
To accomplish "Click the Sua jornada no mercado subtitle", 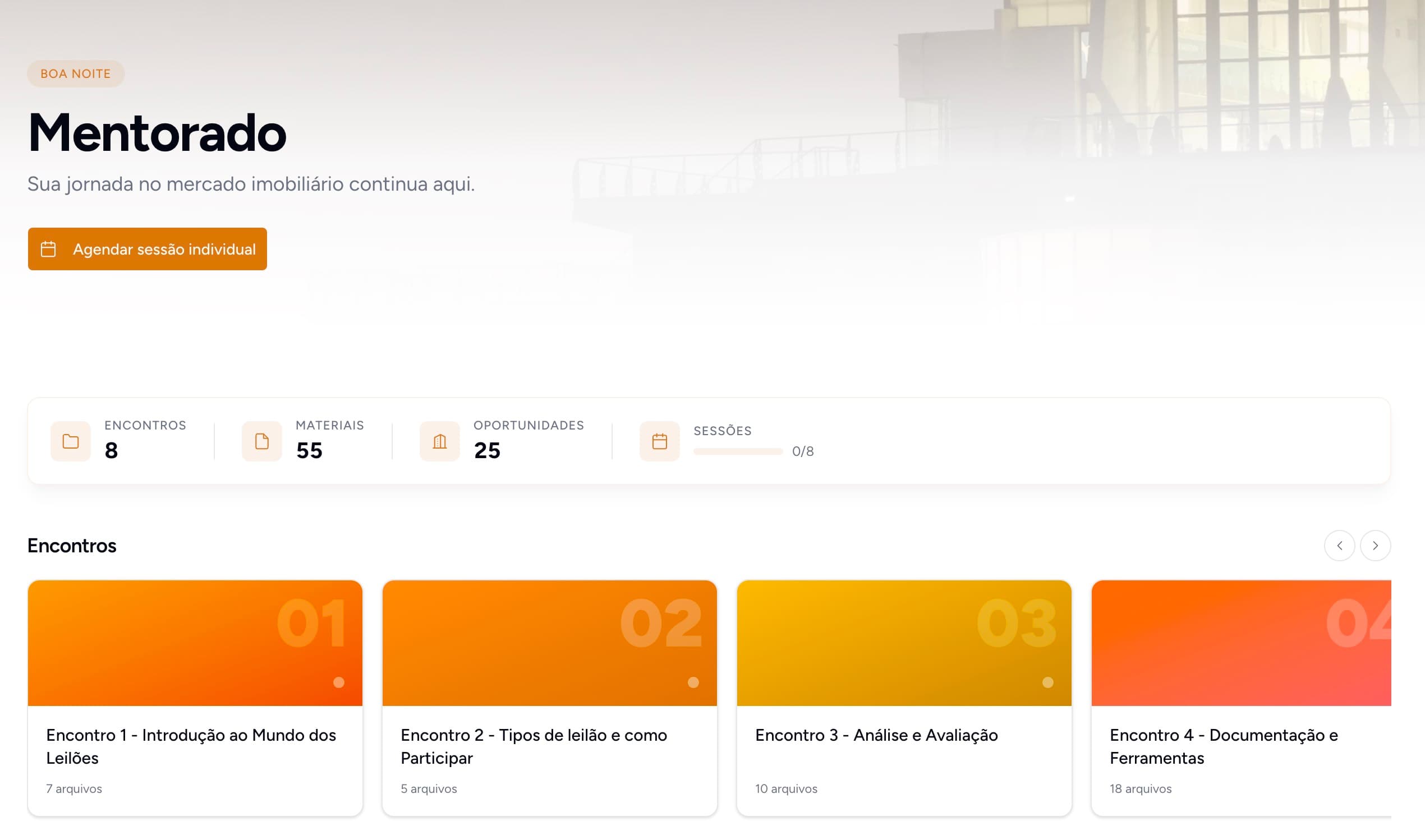I will click(x=251, y=184).
